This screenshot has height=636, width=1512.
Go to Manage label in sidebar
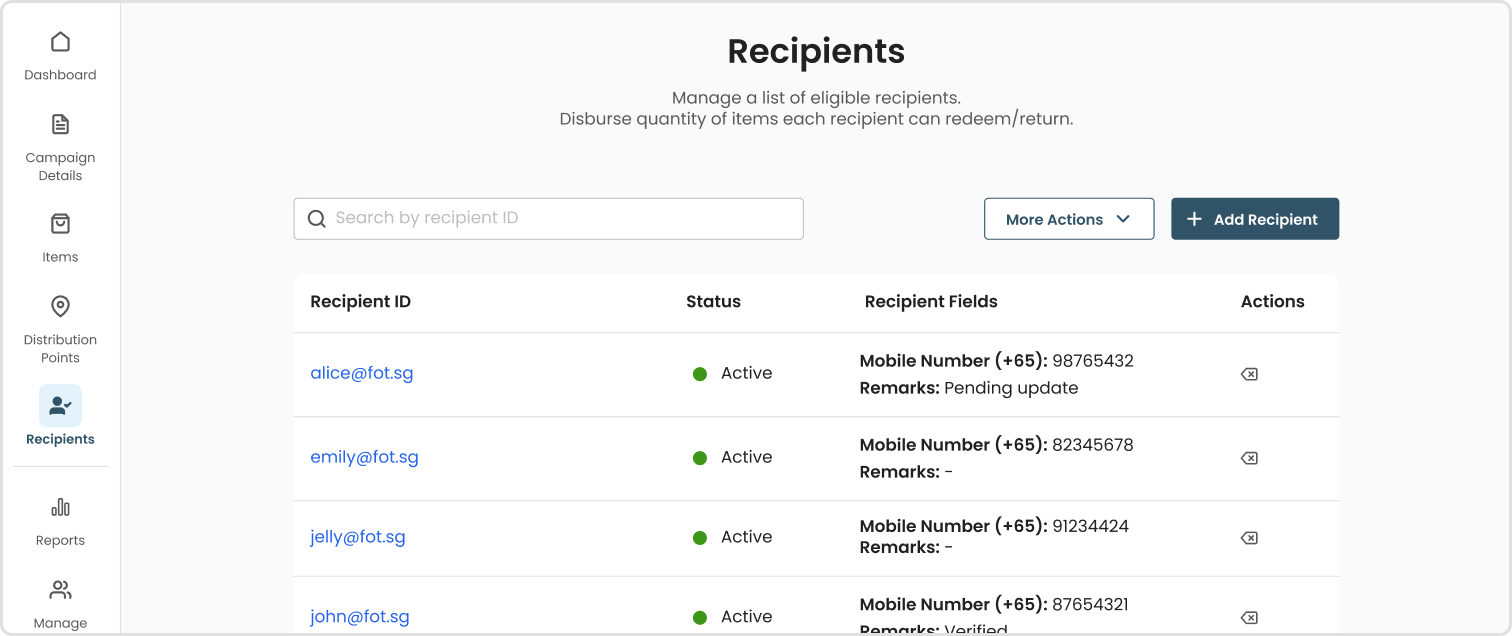[x=60, y=623]
